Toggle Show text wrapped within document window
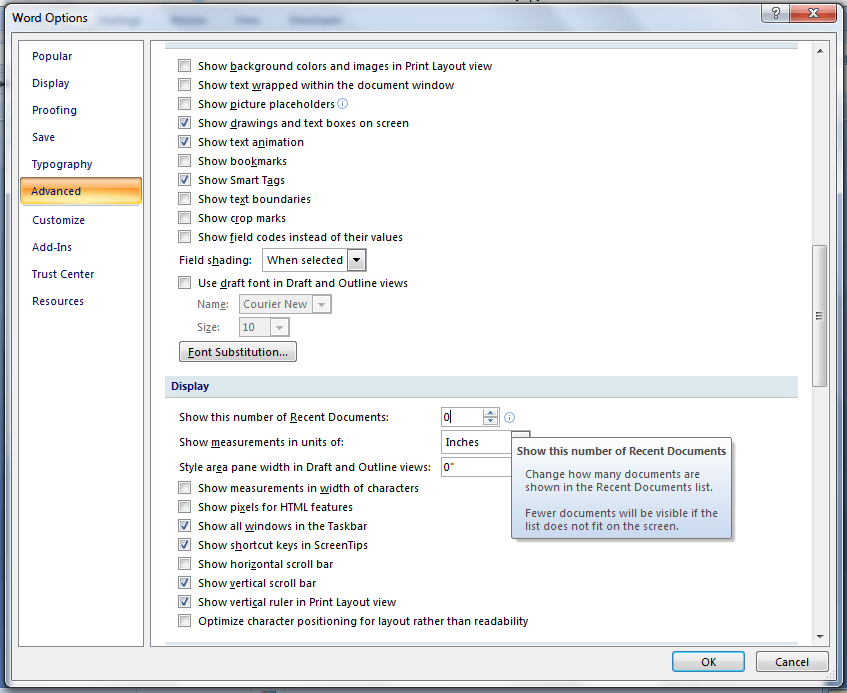847x693 pixels. tap(185, 85)
